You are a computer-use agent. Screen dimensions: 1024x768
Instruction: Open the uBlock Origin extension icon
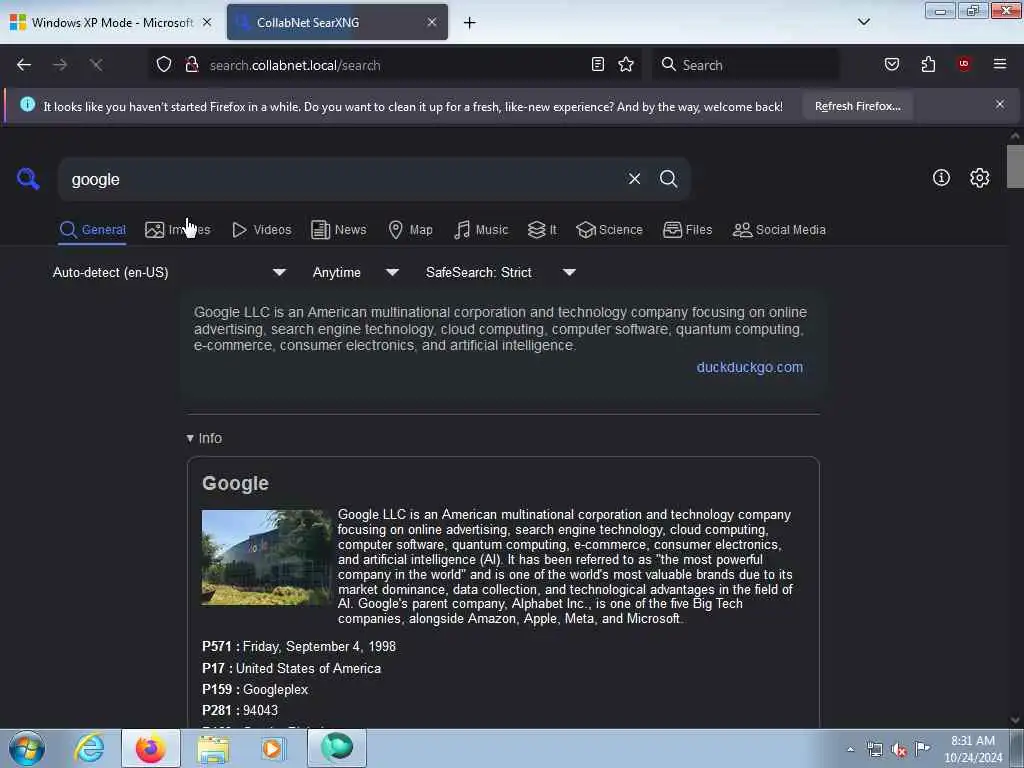(x=964, y=64)
